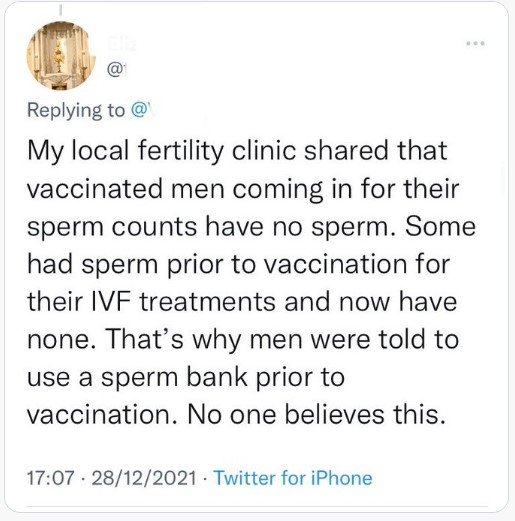The width and height of the screenshot is (515, 521).
Task: Click the 28/12/2021 date
Action: (144, 478)
